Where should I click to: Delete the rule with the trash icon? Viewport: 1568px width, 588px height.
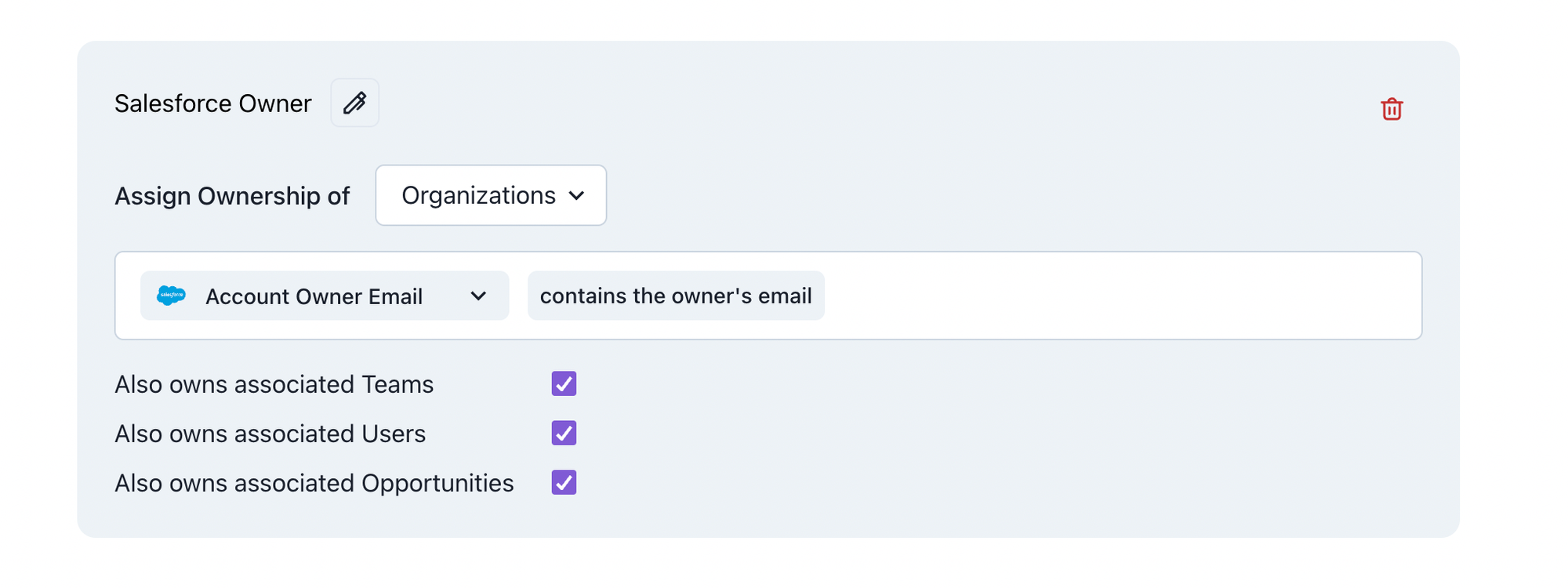(1392, 109)
